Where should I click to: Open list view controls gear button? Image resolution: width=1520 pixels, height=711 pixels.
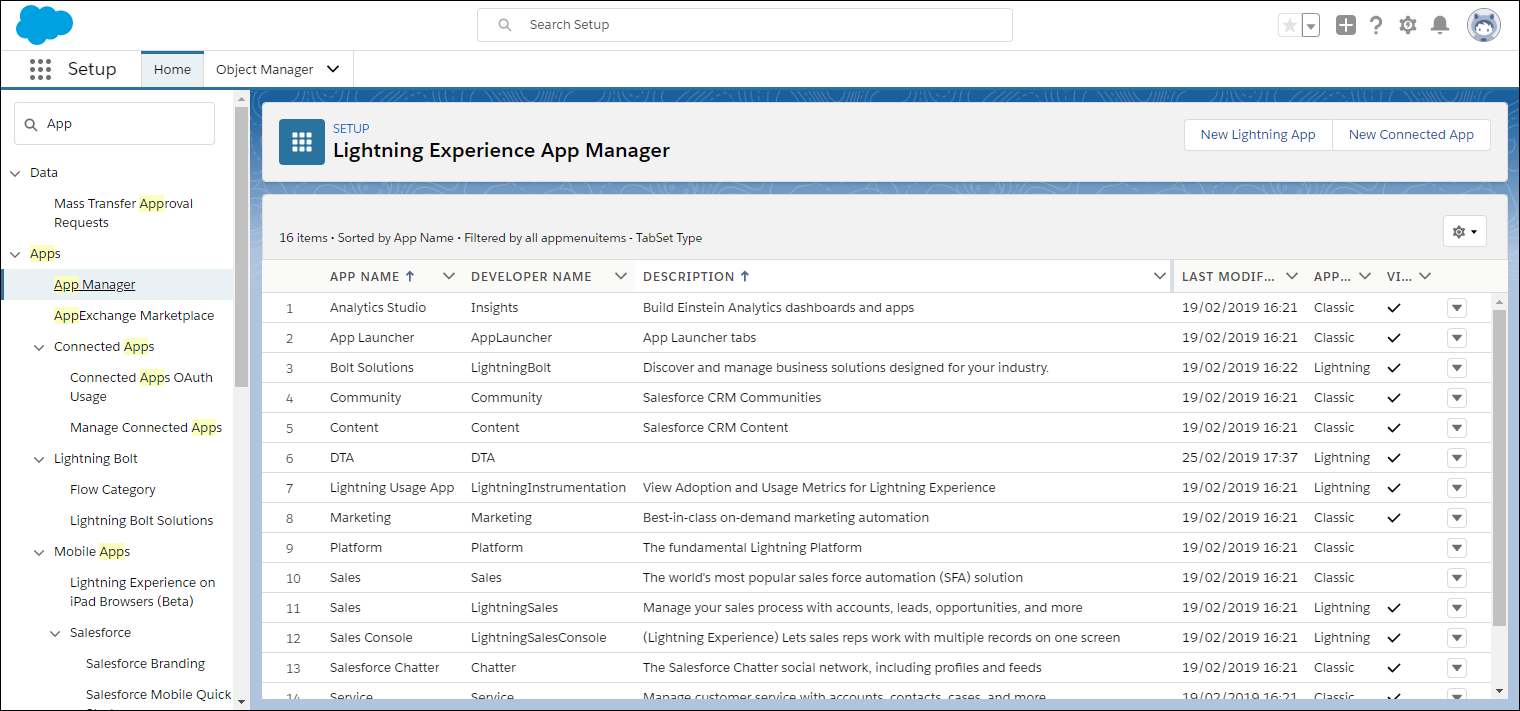point(1465,231)
